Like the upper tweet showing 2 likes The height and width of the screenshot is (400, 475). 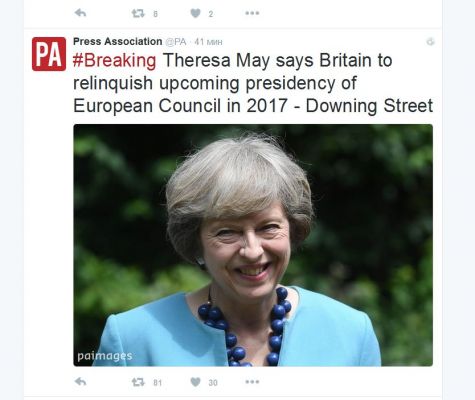pyautogui.click(x=195, y=13)
